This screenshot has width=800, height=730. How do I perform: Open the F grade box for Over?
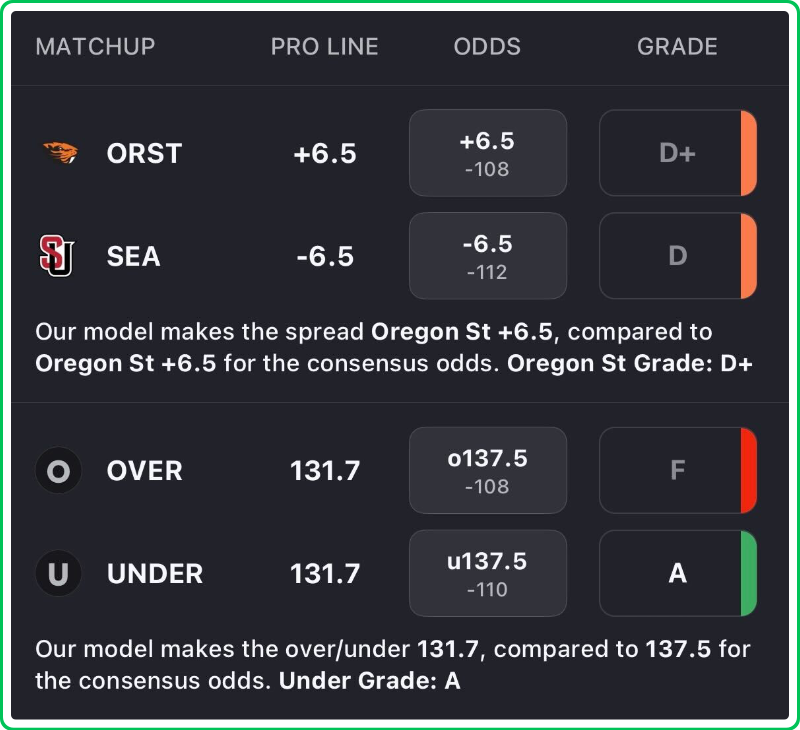tap(676, 470)
